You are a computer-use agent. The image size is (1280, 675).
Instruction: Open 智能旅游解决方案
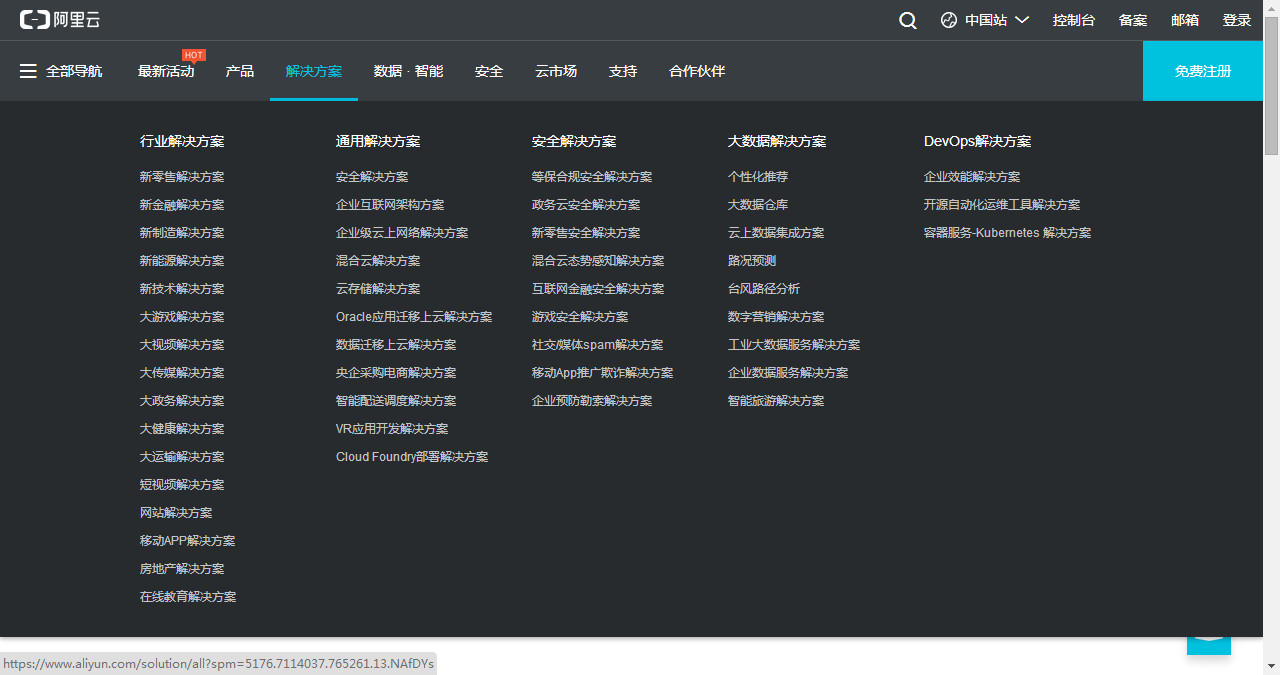[x=776, y=401]
